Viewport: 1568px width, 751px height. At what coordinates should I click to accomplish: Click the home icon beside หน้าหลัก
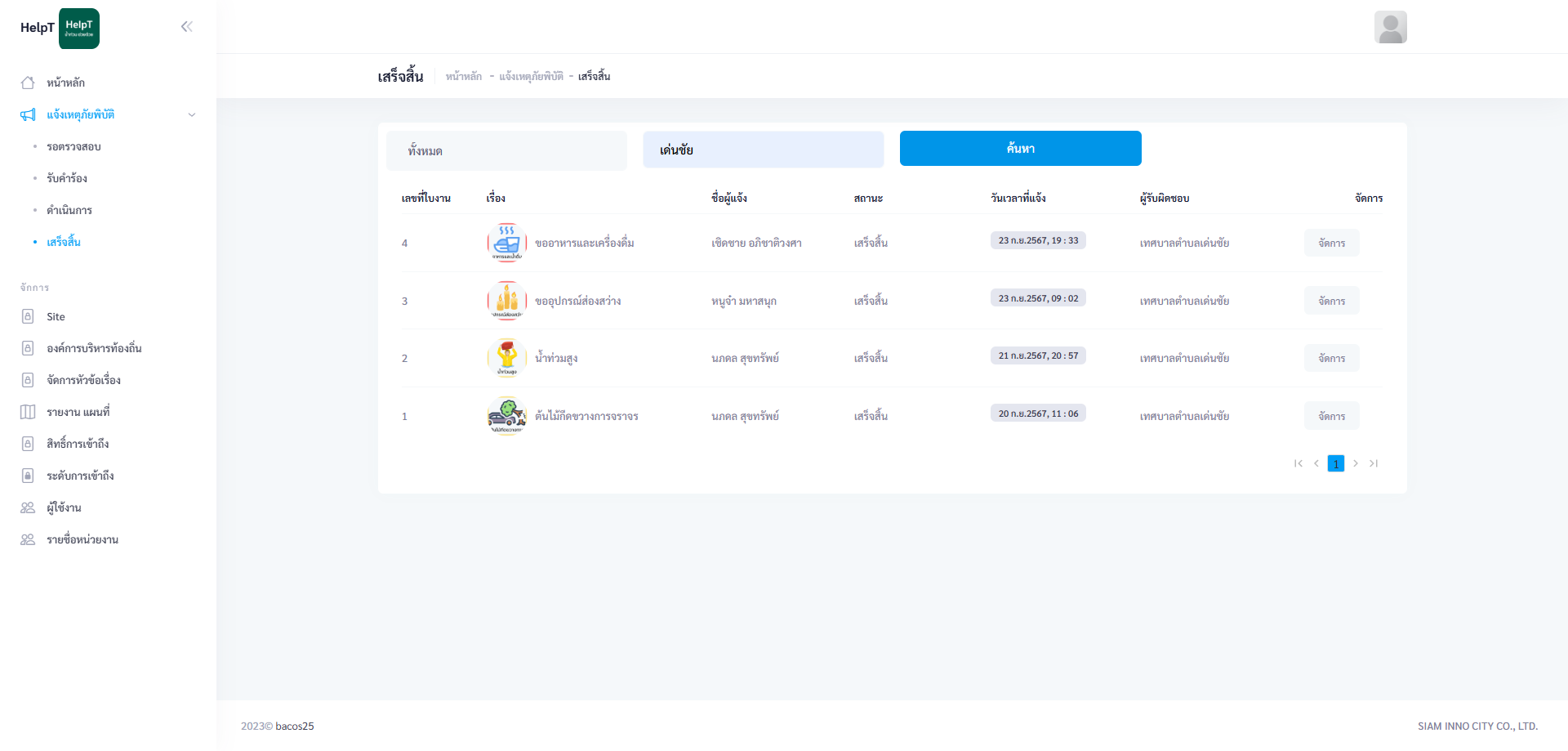click(x=28, y=83)
